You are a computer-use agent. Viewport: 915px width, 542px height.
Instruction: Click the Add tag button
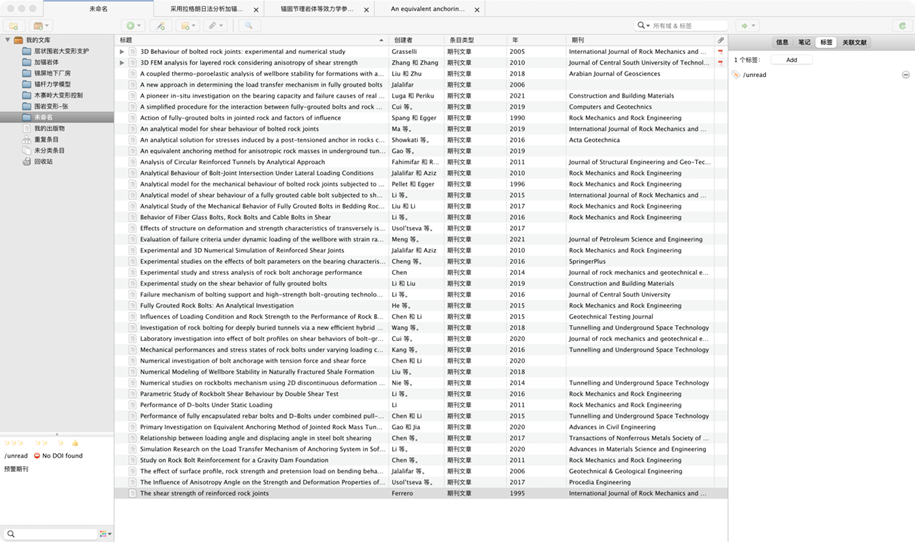[x=791, y=60]
